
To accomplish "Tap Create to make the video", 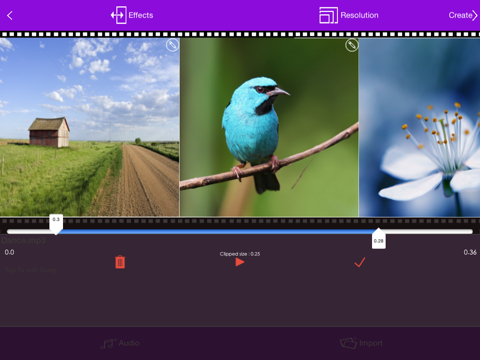I will (x=463, y=15).
